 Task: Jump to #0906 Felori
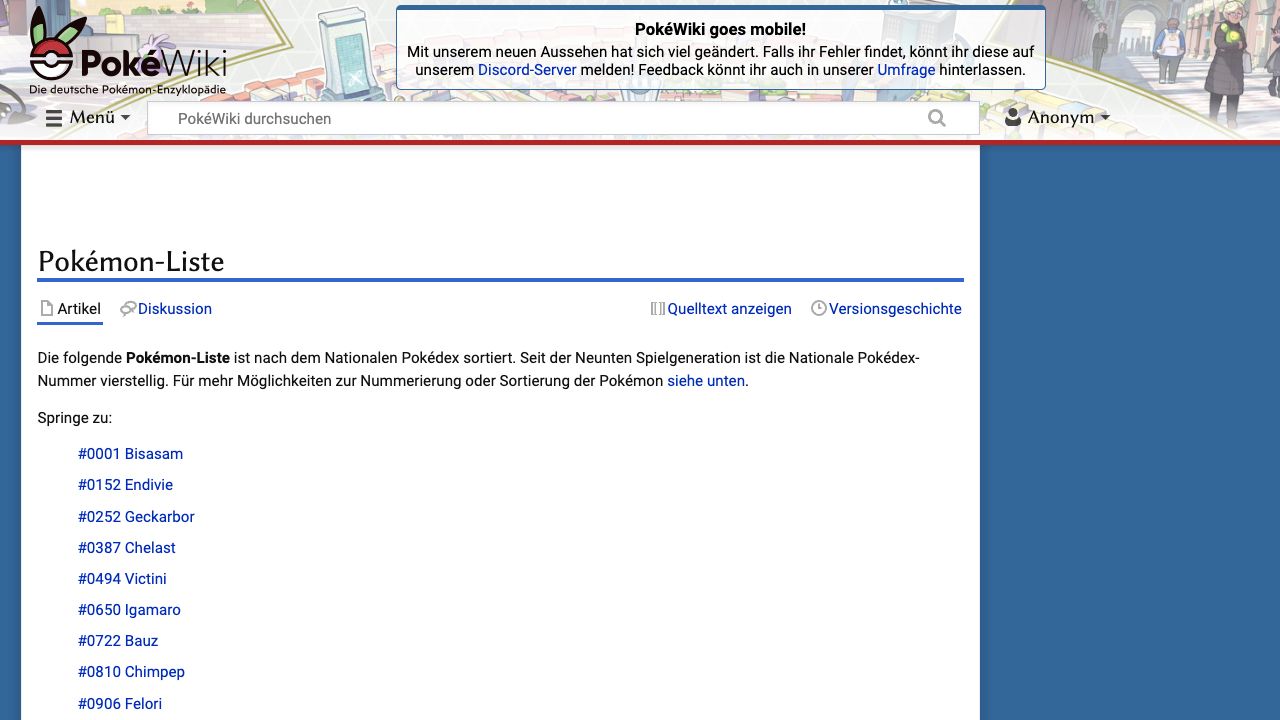(x=120, y=704)
